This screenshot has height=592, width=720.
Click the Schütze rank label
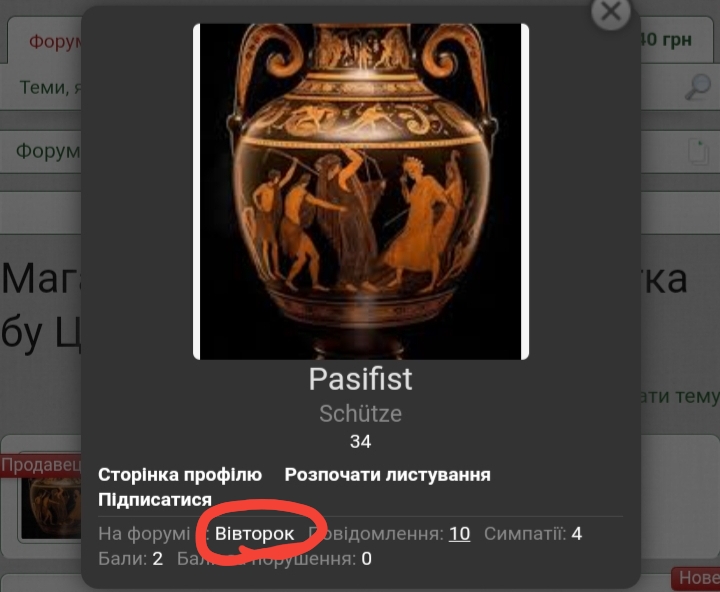tap(360, 414)
